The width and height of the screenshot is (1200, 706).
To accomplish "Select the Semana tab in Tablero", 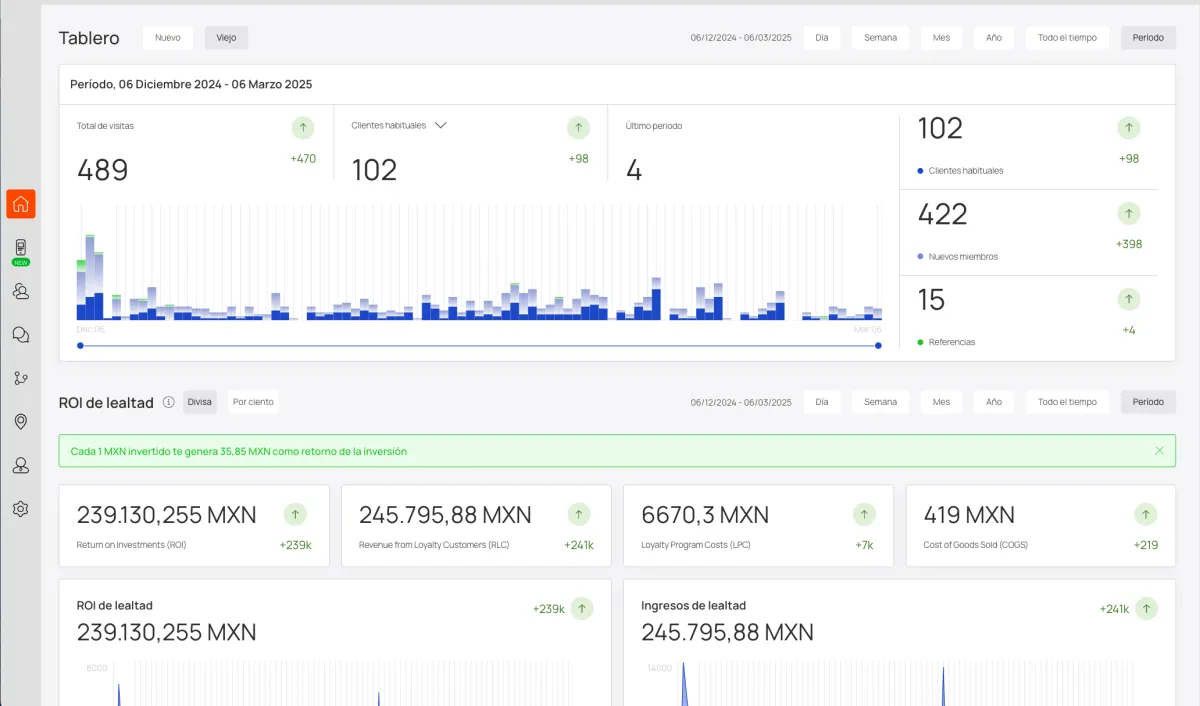I will [880, 38].
